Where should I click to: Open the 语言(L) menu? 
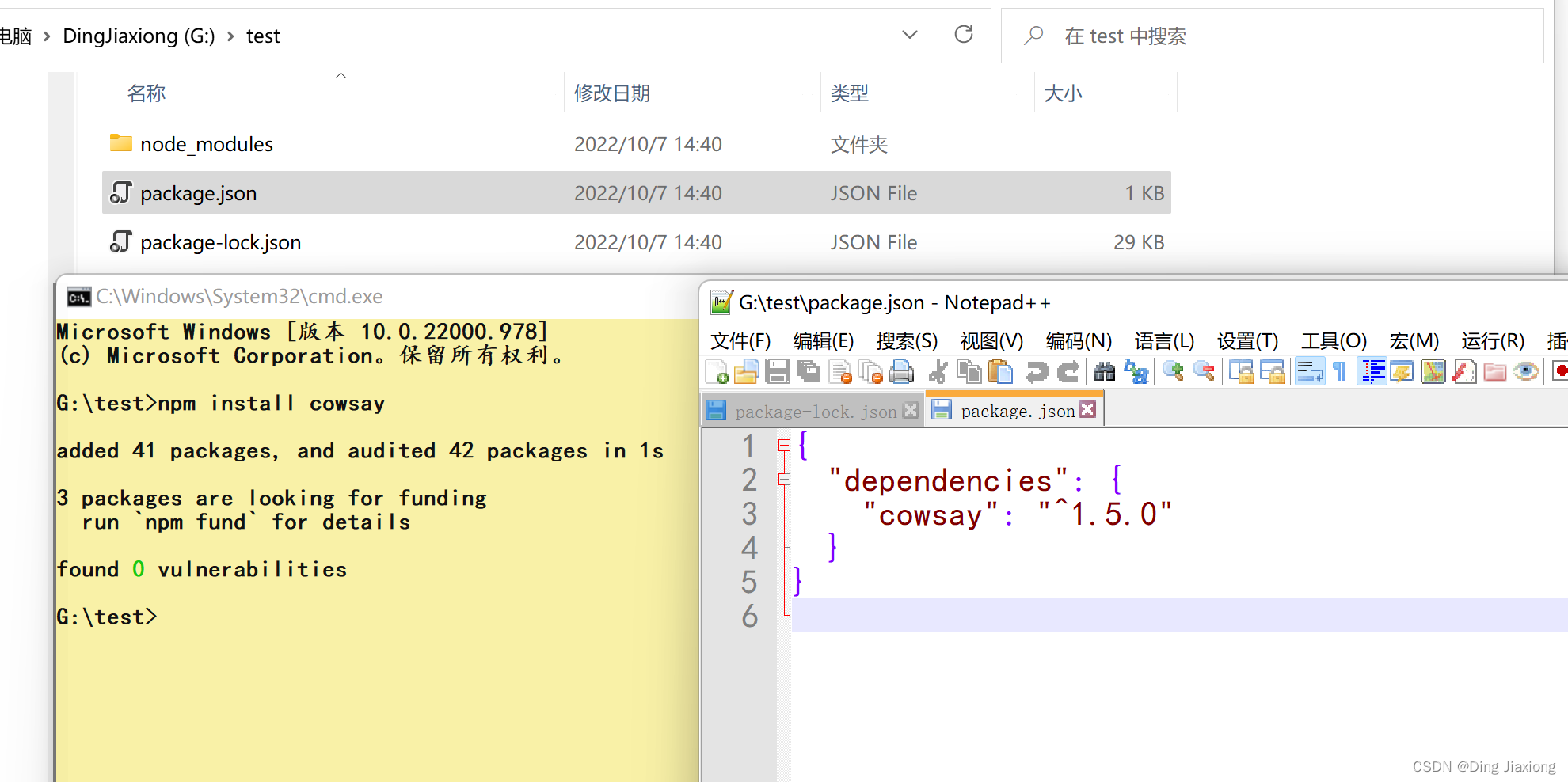[x=1164, y=341]
